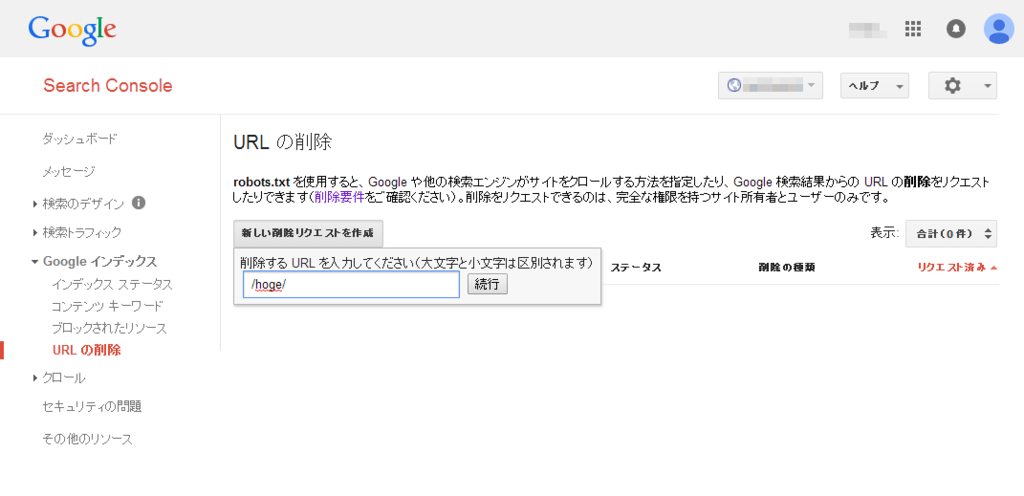Go to インデックス ステータス
Screen dimensions: 1024x496
(x=112, y=285)
